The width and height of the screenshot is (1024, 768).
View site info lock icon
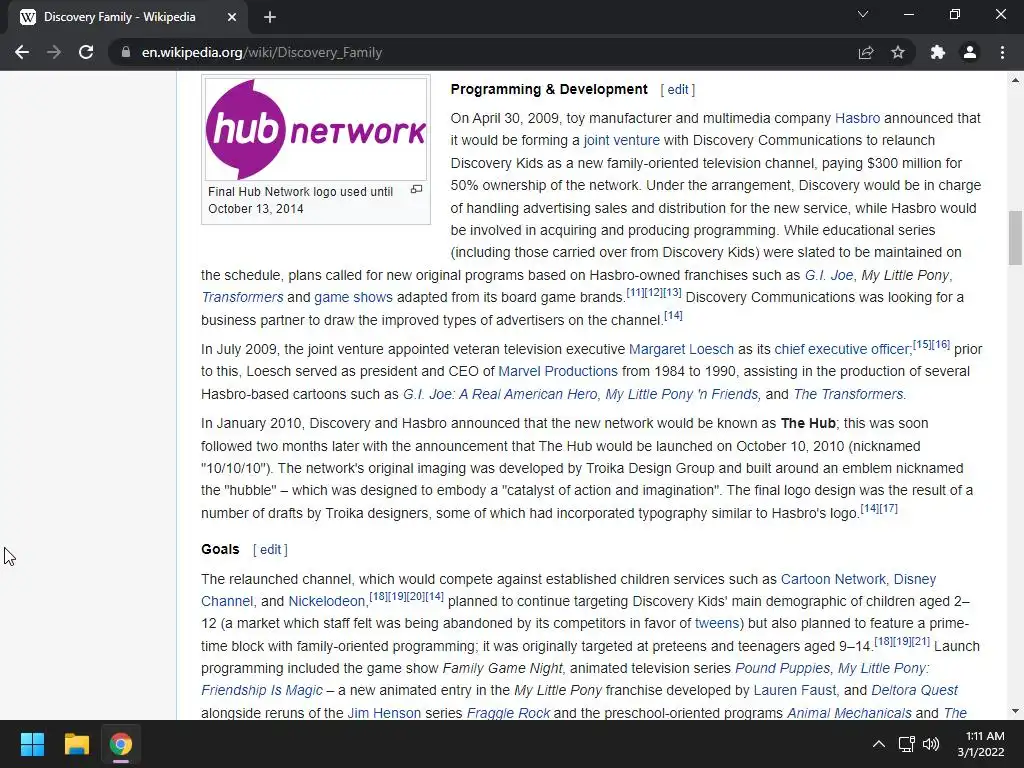tap(125, 52)
